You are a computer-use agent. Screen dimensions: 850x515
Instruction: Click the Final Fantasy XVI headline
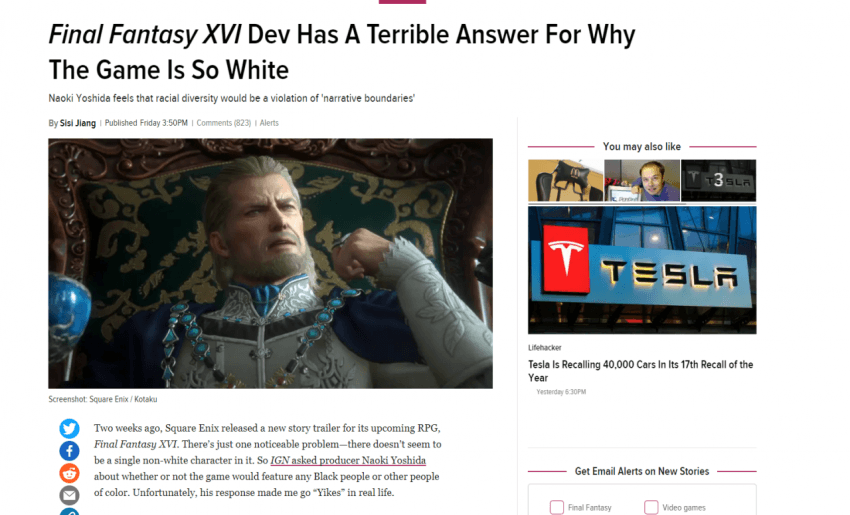coord(342,52)
